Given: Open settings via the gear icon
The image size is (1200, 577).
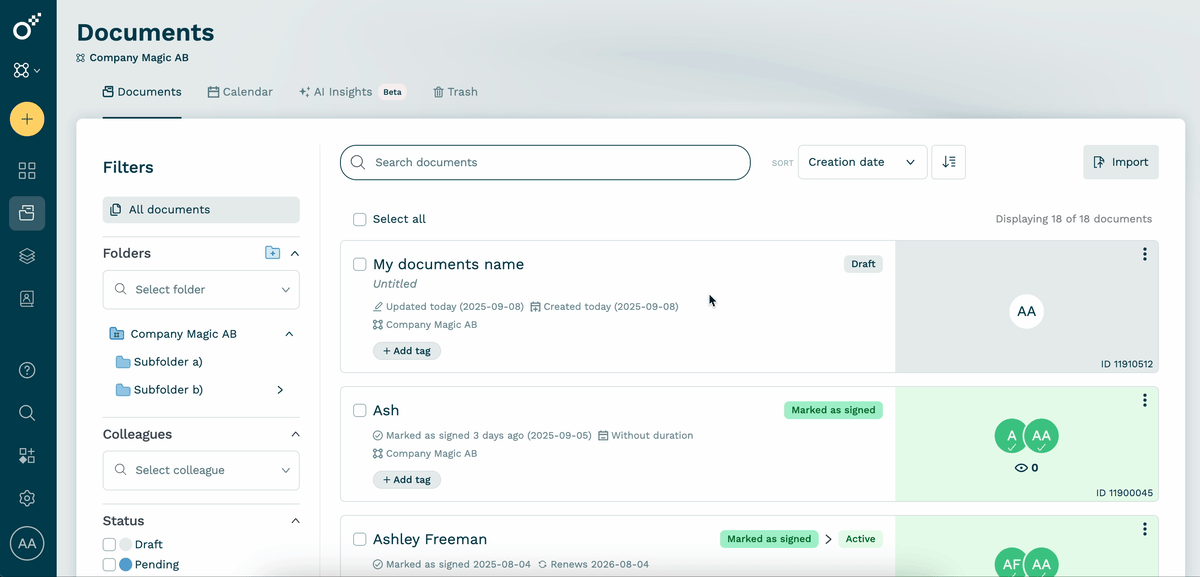Looking at the screenshot, I should (26, 497).
